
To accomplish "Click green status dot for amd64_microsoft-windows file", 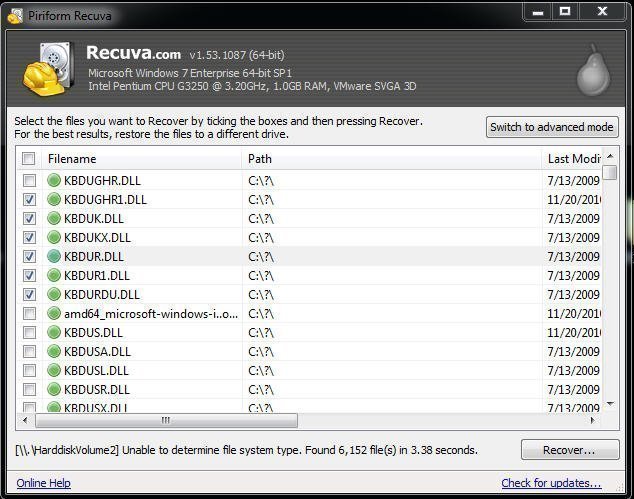I will (x=54, y=313).
